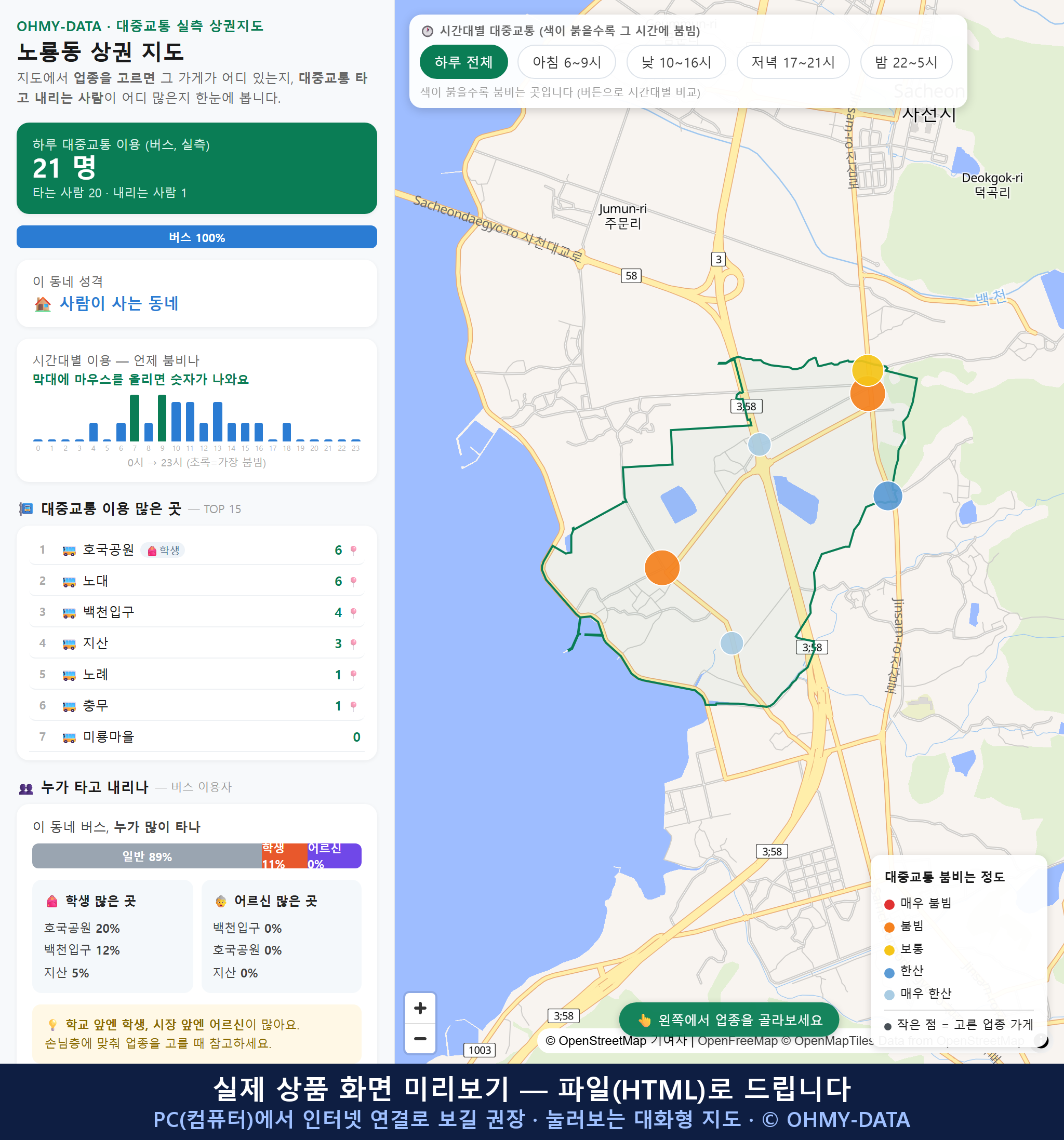Click the green bar at 9시

(x=162, y=418)
